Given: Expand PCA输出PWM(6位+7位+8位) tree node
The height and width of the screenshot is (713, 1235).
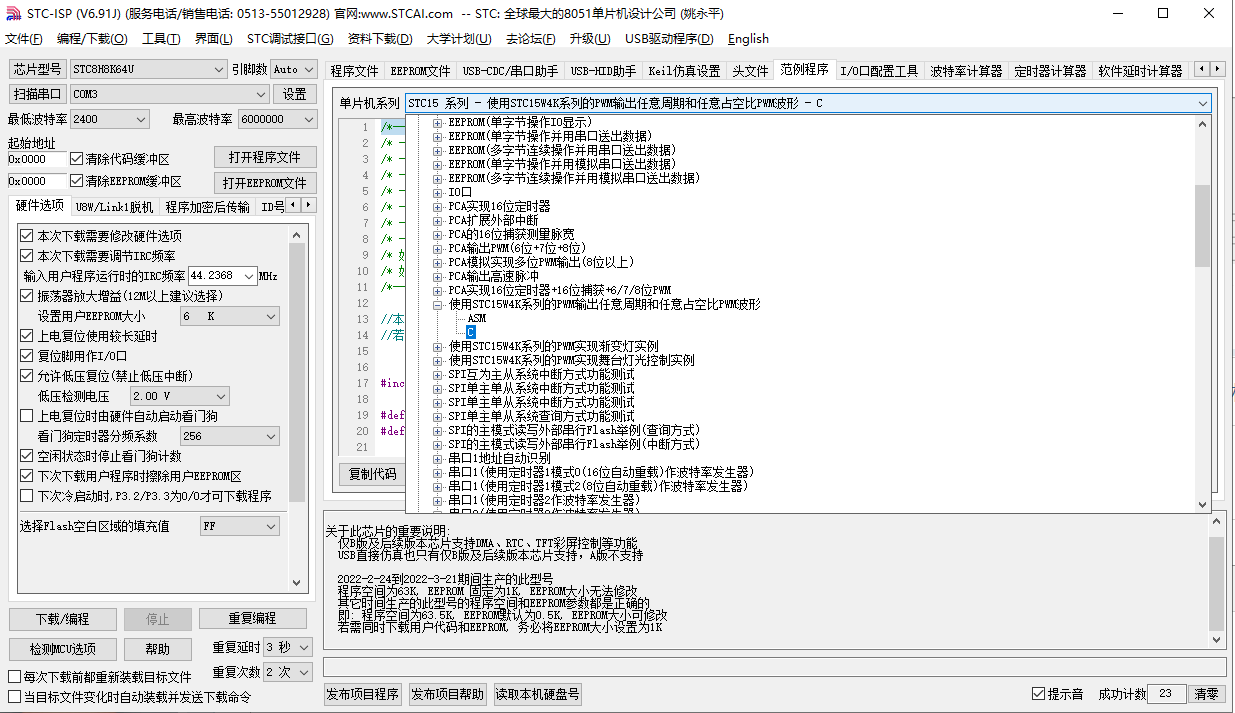Looking at the screenshot, I should click(437, 248).
